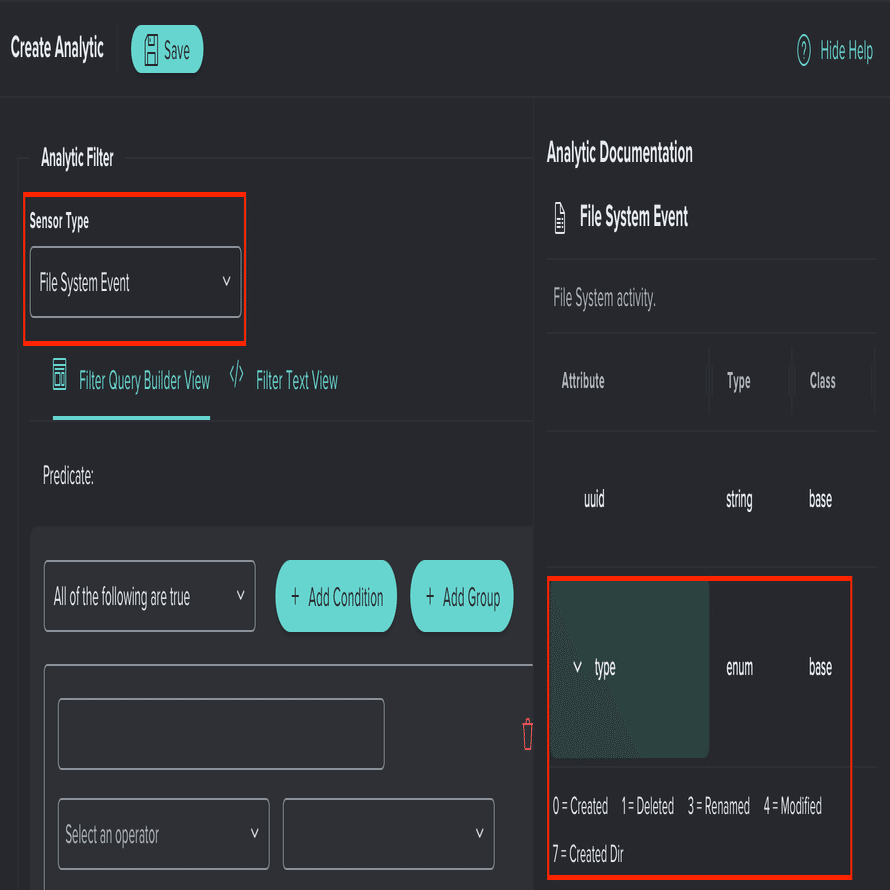Viewport: 890px width, 890px height.
Task: Open the Sensor Type File System Event dropdown
Action: click(x=135, y=282)
